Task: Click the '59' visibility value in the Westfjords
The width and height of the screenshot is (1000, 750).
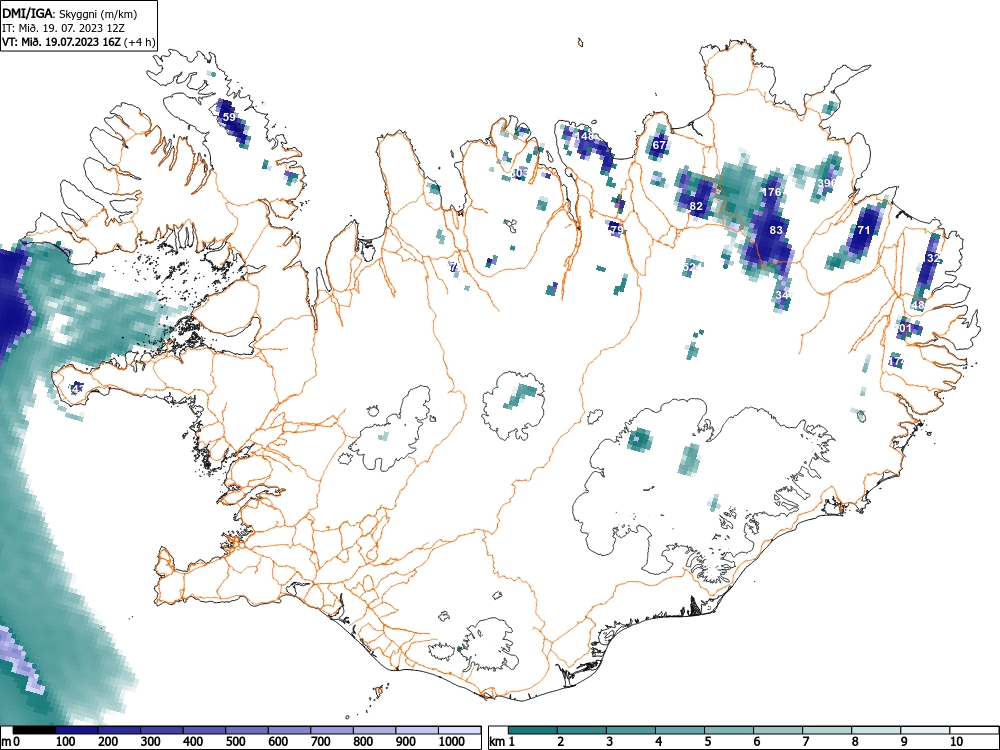Action: pos(229,117)
